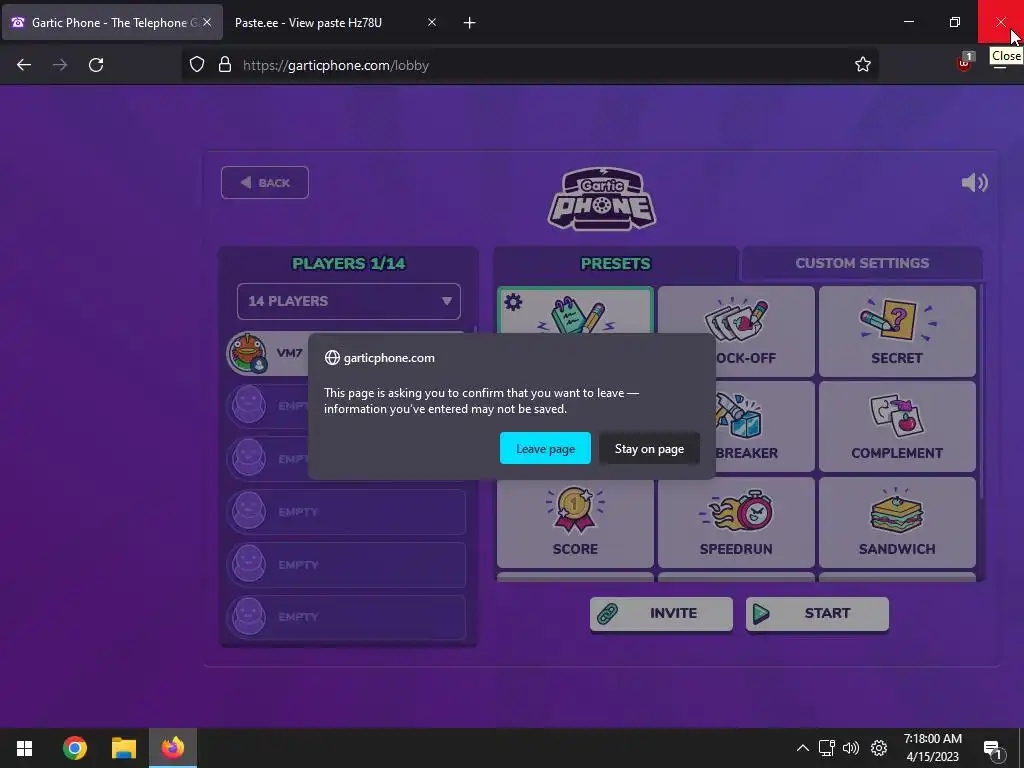Restore down the Firefox window
This screenshot has width=1024, height=768.
955,22
